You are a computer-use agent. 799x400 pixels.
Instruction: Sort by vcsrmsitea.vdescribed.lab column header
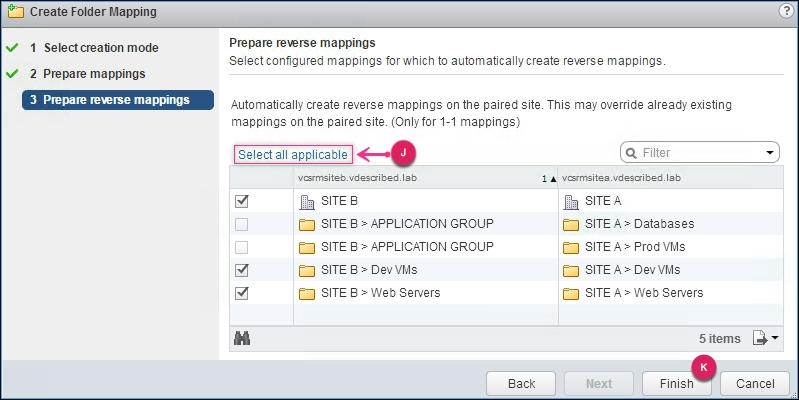[x=671, y=178]
